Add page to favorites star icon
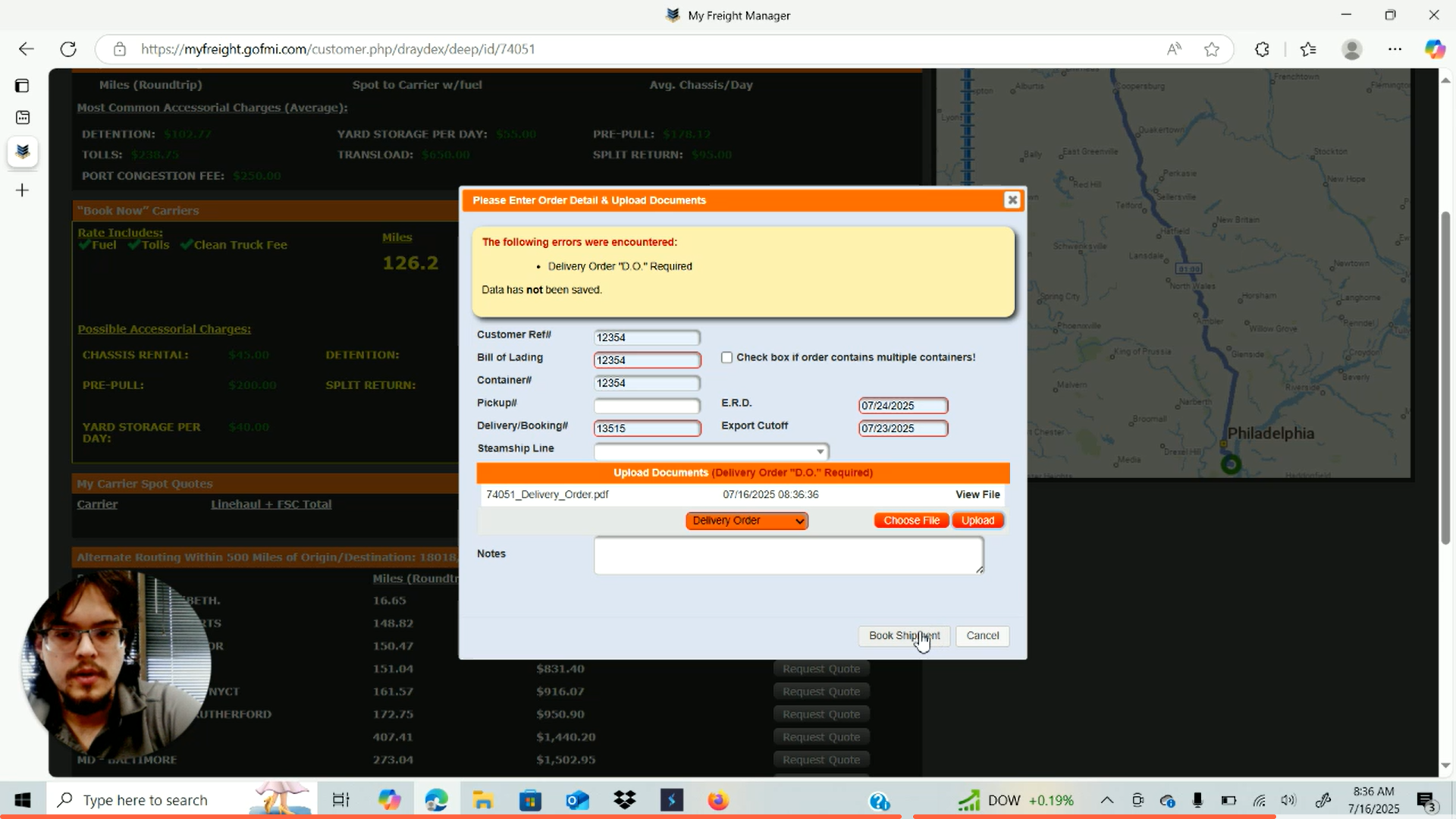This screenshot has width=1456, height=819. 1211,49
